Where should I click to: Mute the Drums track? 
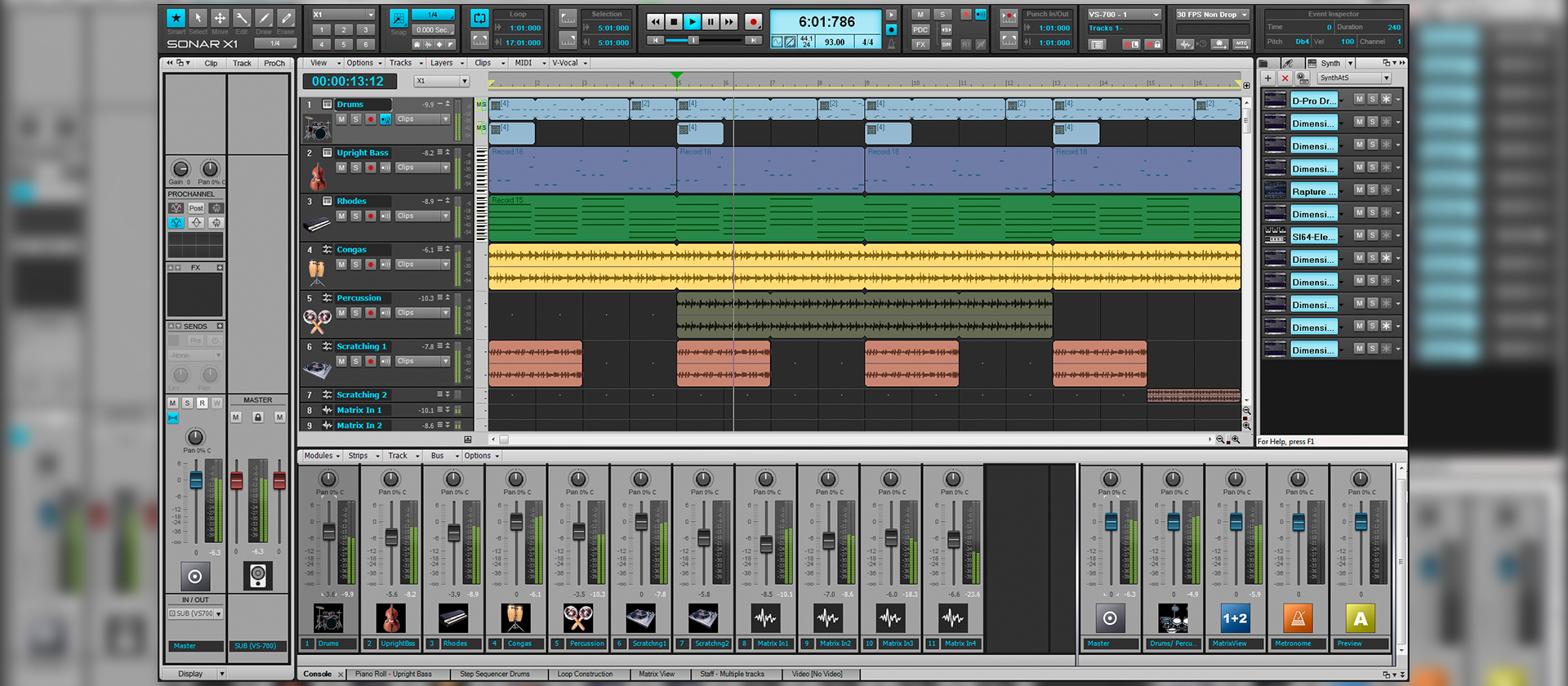(x=341, y=119)
